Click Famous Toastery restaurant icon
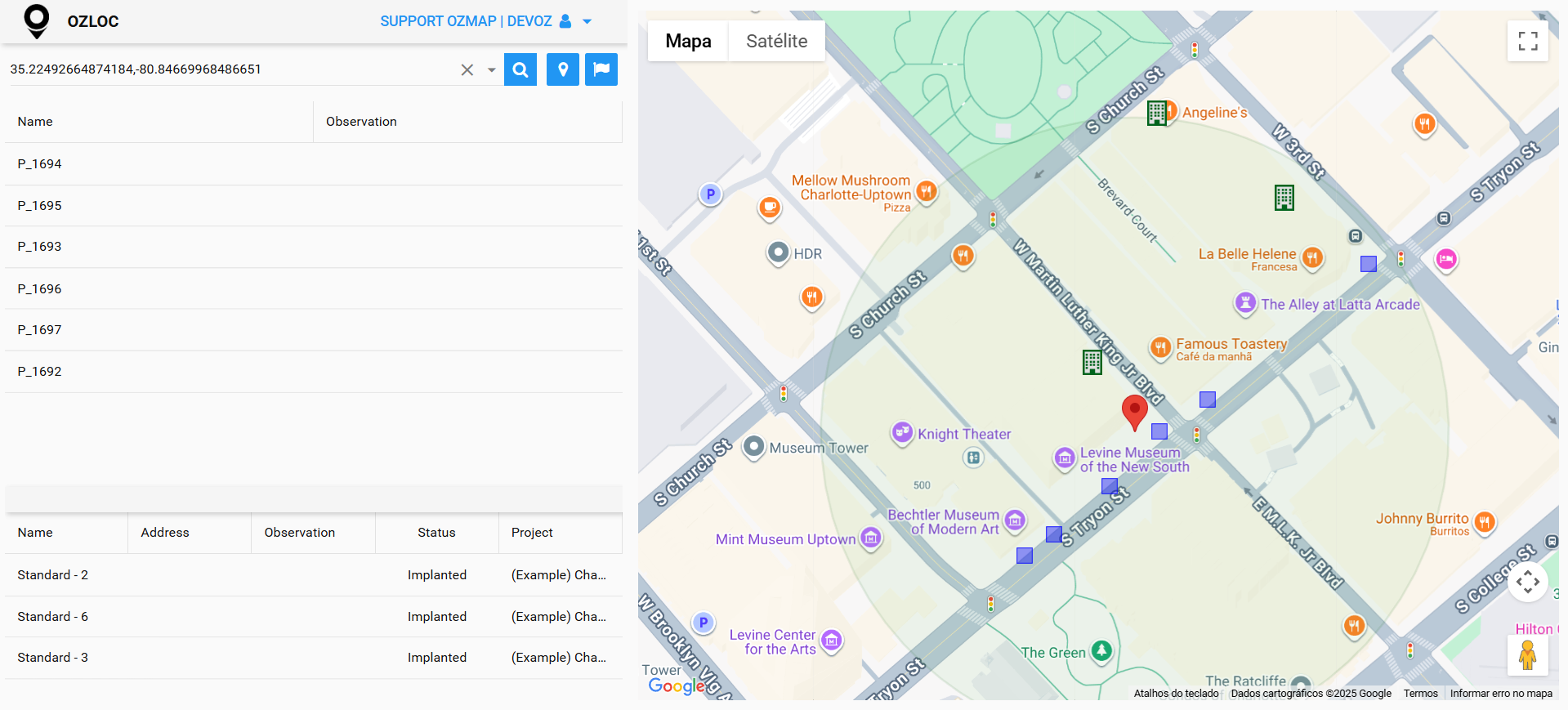 click(x=1160, y=349)
